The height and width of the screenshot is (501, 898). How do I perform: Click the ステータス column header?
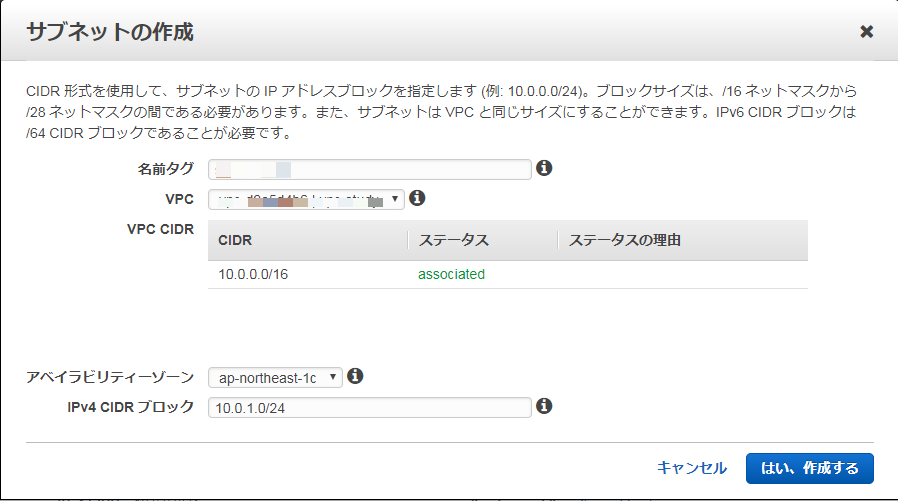pyautogui.click(x=453, y=240)
